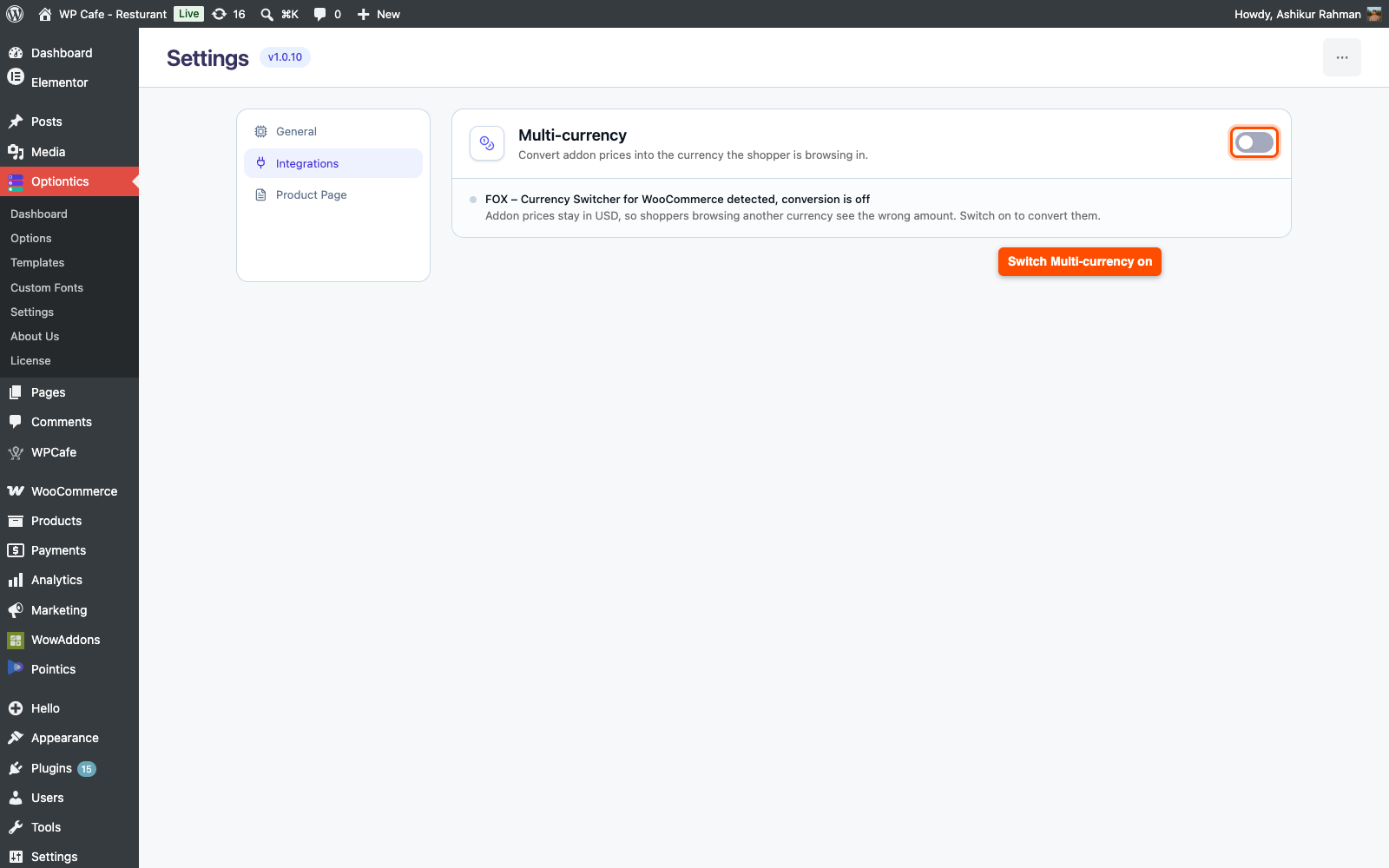Click the Users icon in sidebar
This screenshot has height=868, width=1389.
point(16,798)
